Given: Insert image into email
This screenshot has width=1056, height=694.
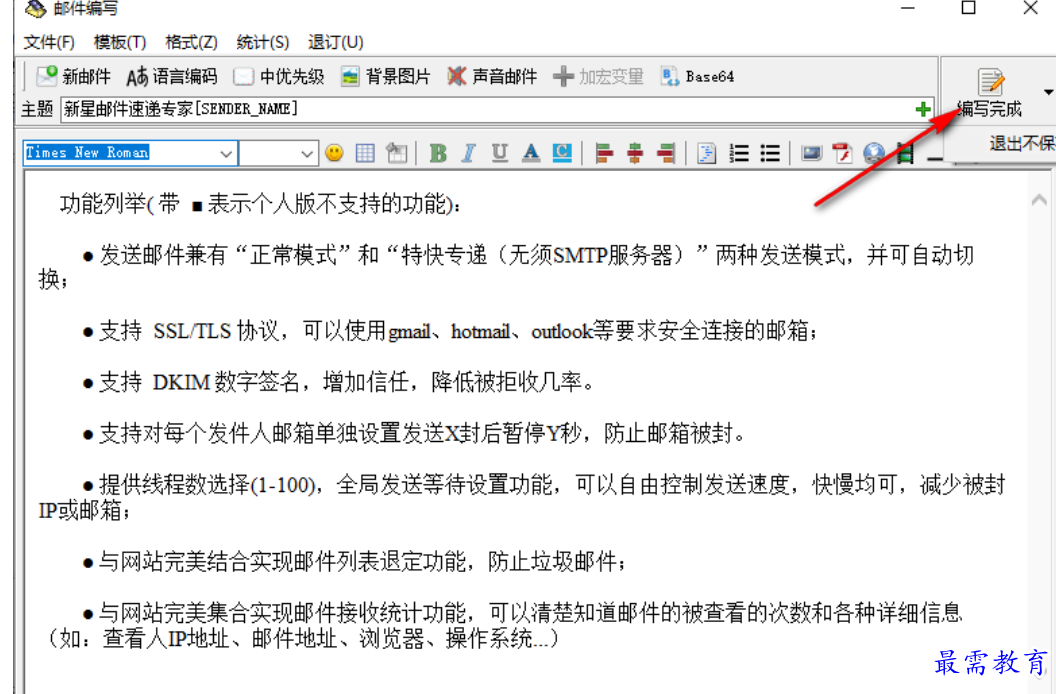Looking at the screenshot, I should [812, 153].
